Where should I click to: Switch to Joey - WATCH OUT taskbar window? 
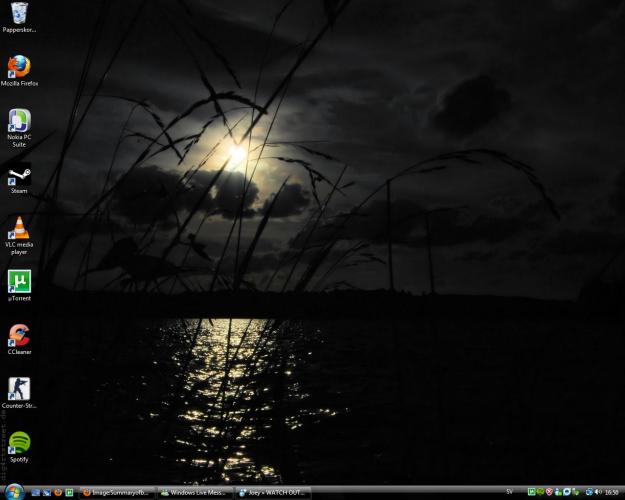click(273, 493)
